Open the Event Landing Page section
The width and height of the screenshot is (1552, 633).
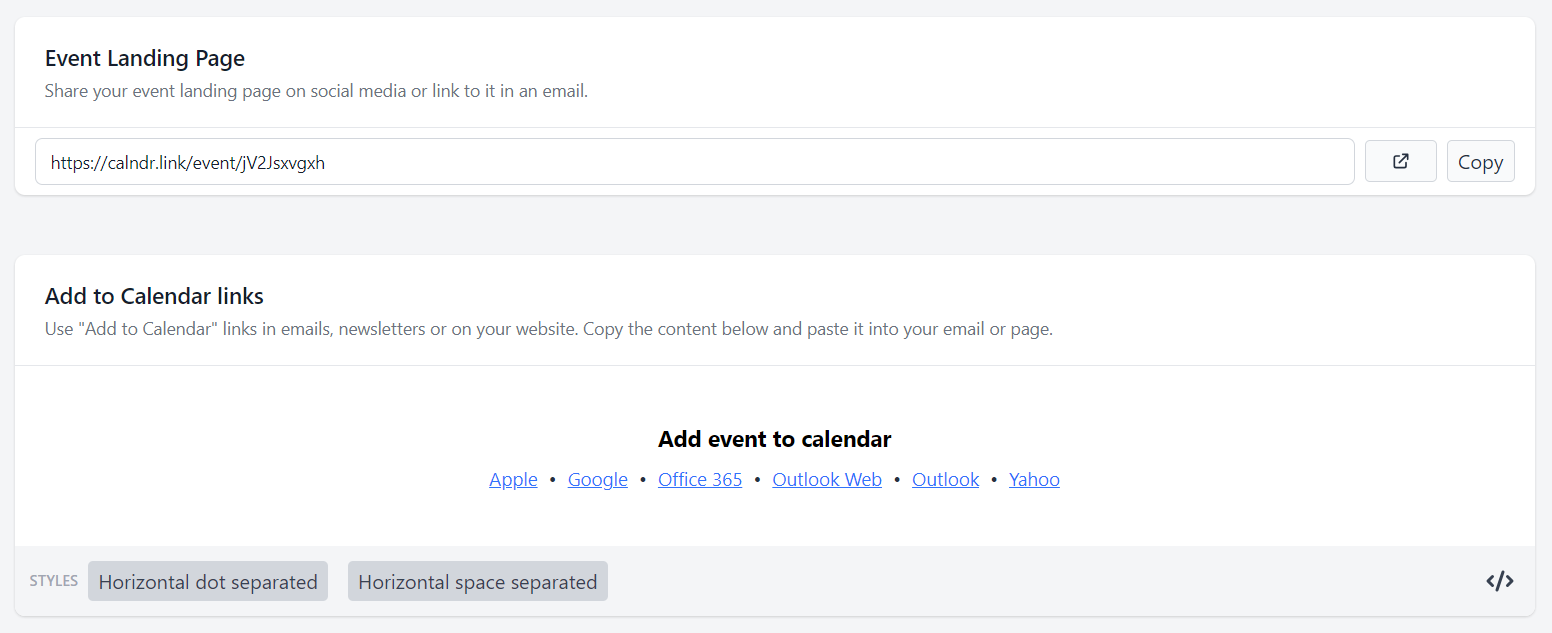pyautogui.click(x=144, y=58)
